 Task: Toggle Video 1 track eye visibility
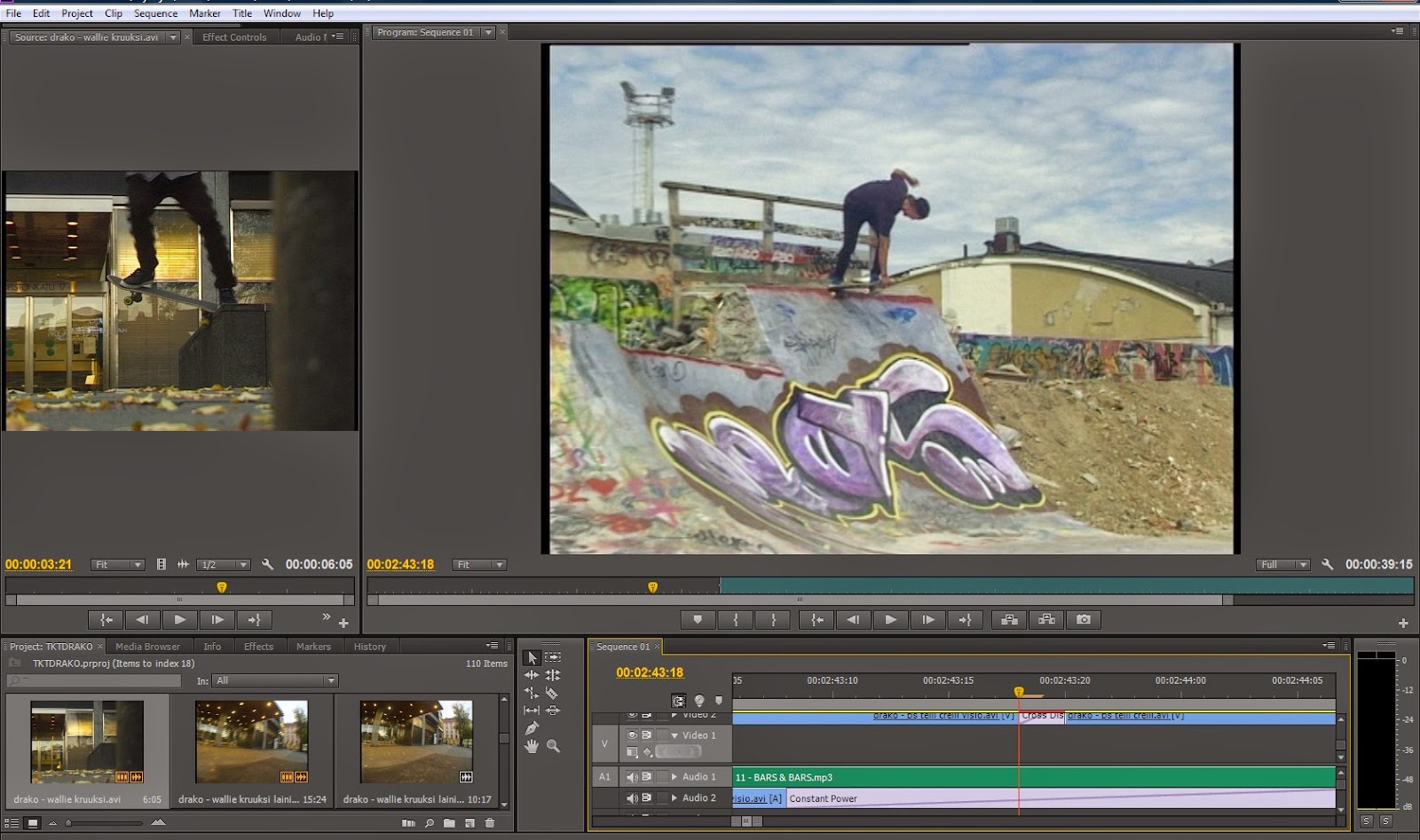pyautogui.click(x=632, y=735)
